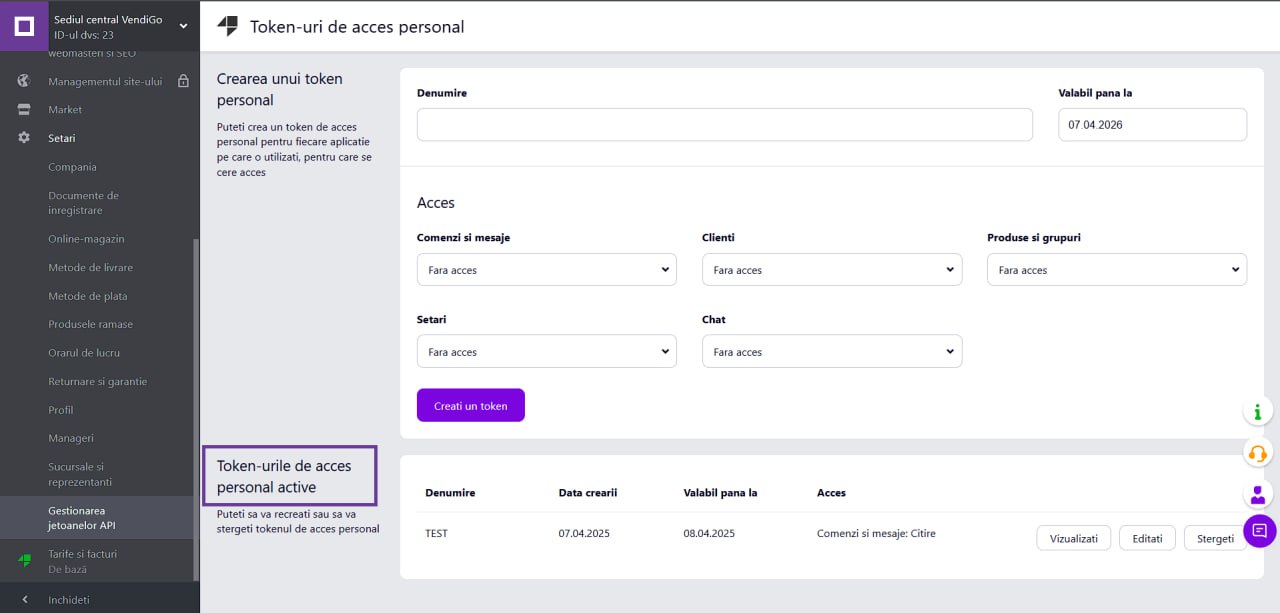Click the purple user floating icon

pyautogui.click(x=1258, y=493)
